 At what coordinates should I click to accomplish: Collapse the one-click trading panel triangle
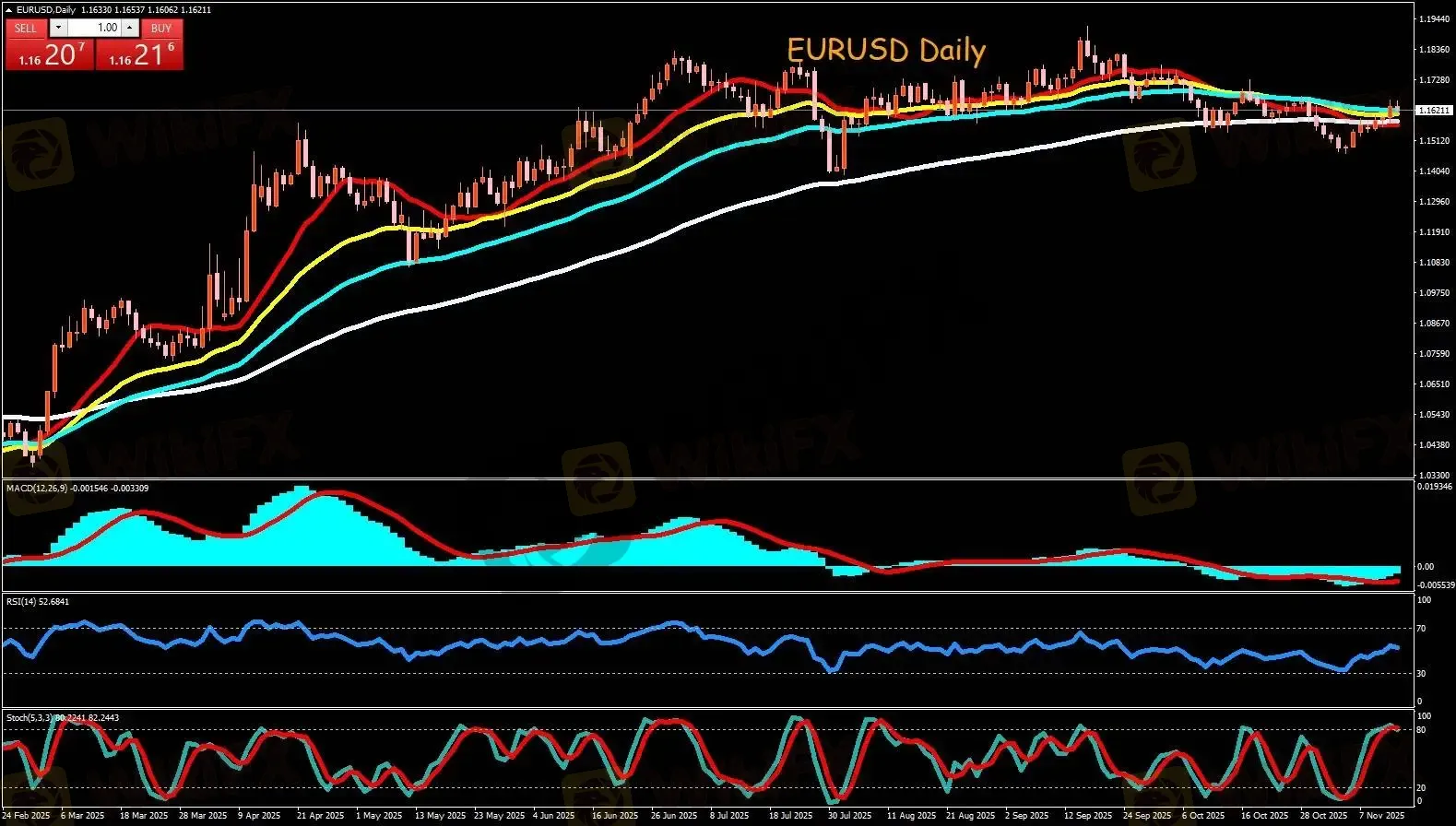click(8, 10)
